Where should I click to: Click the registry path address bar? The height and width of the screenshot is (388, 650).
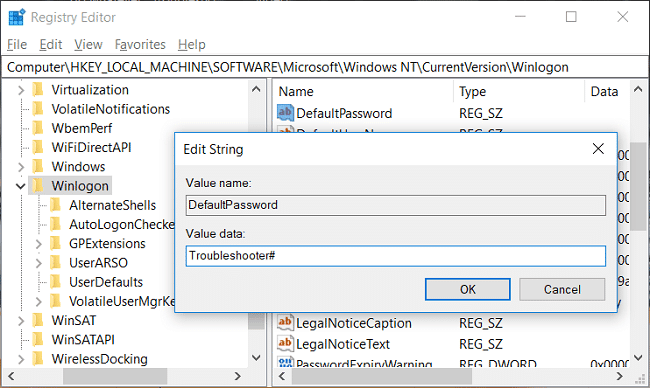tap(325, 67)
